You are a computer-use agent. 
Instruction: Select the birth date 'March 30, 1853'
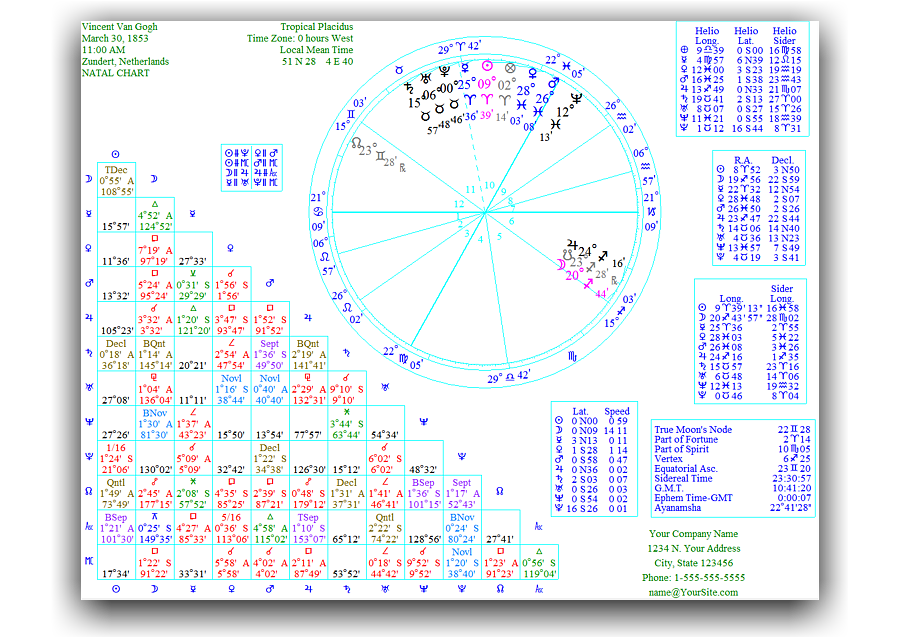click(x=115, y=38)
